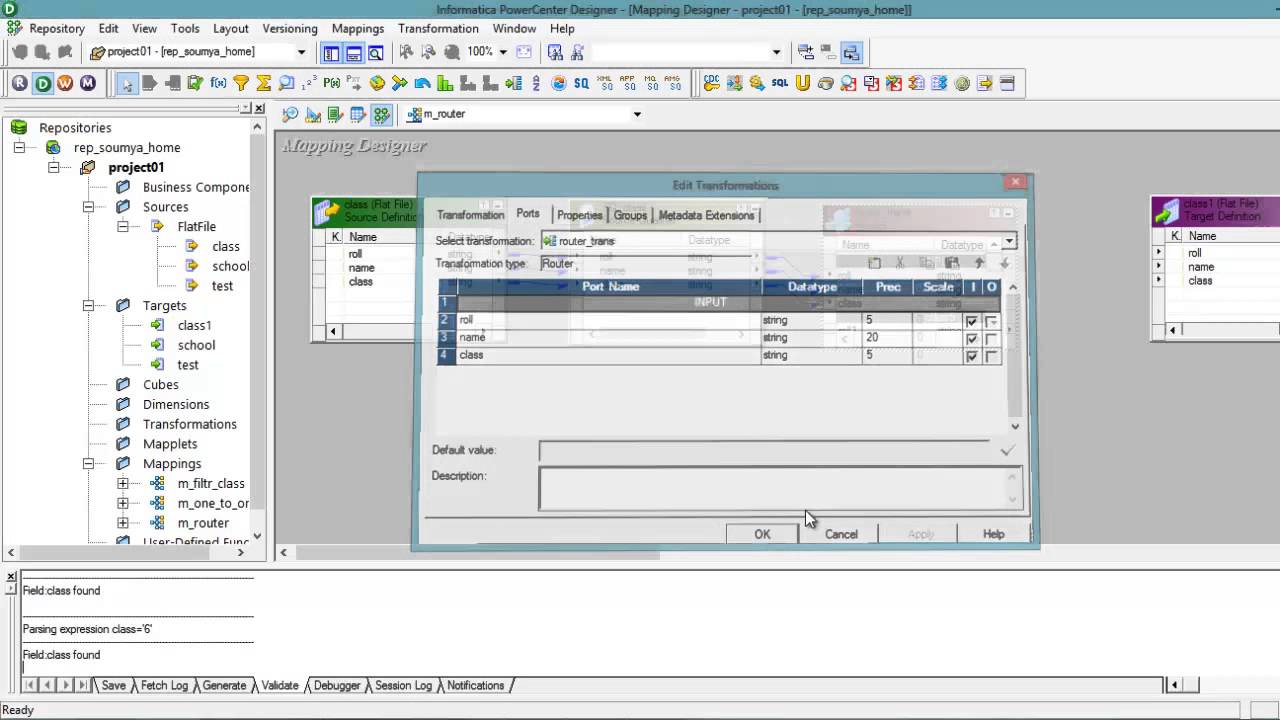The width and height of the screenshot is (1280, 720).
Task: Choose the Source Qualifier SQ icon
Action: click(581, 83)
